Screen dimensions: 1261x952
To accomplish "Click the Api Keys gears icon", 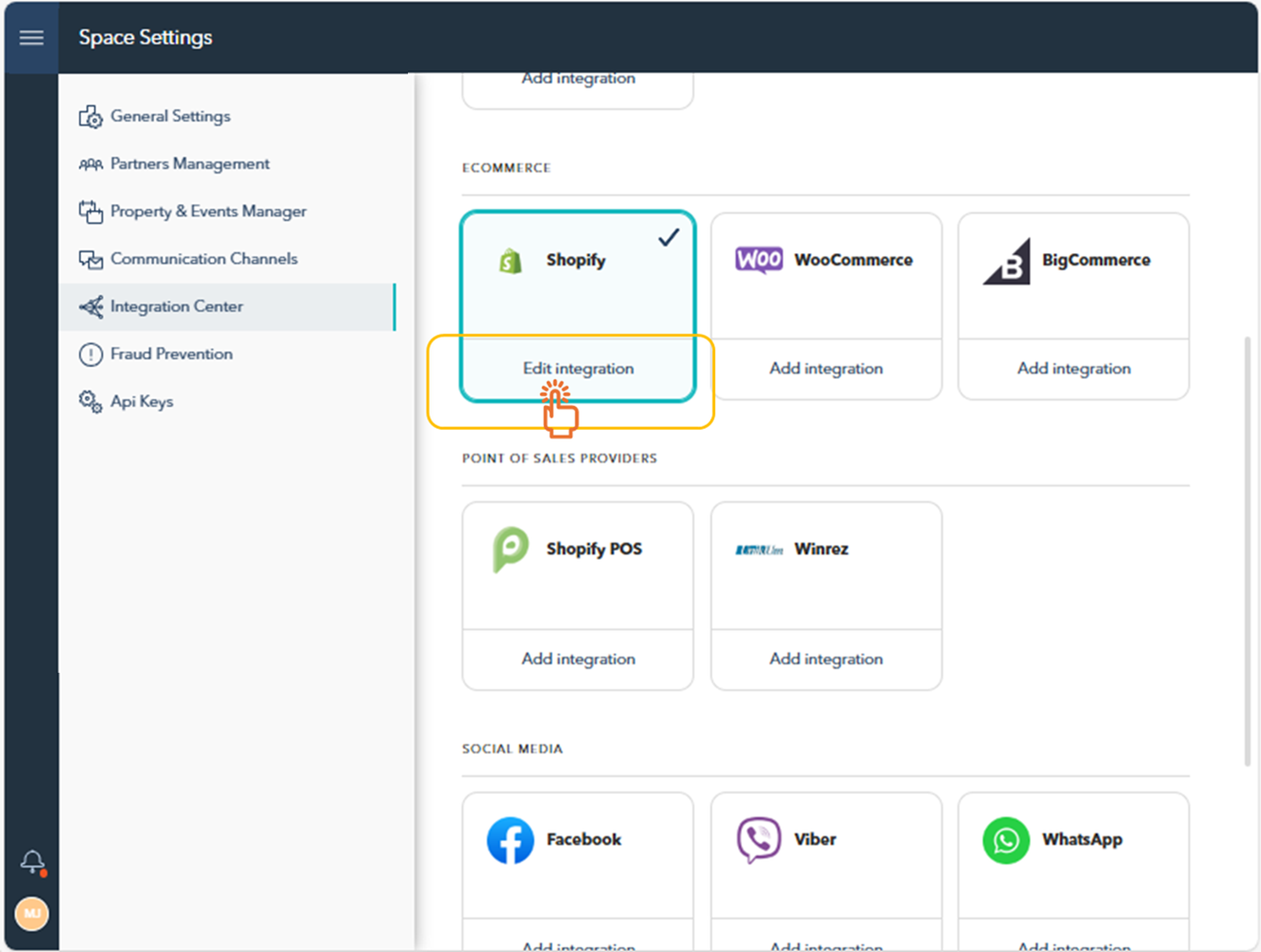I will pos(91,401).
